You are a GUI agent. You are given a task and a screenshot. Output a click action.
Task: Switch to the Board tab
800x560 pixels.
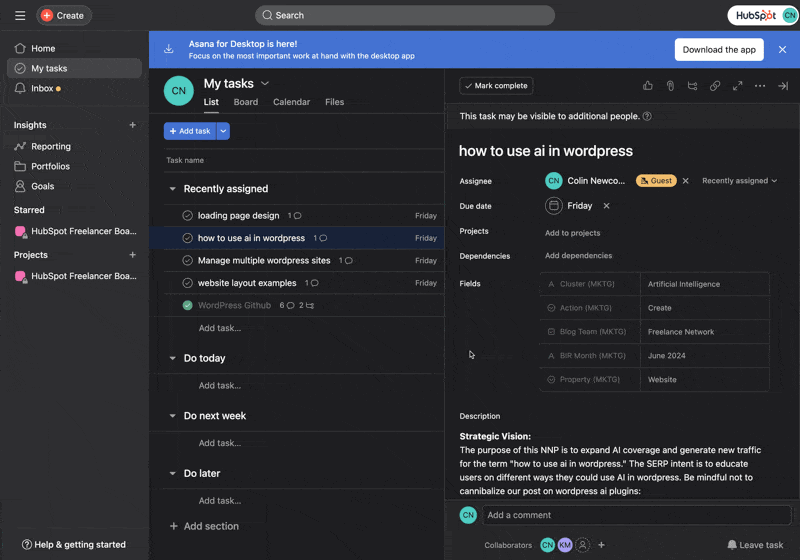(245, 102)
